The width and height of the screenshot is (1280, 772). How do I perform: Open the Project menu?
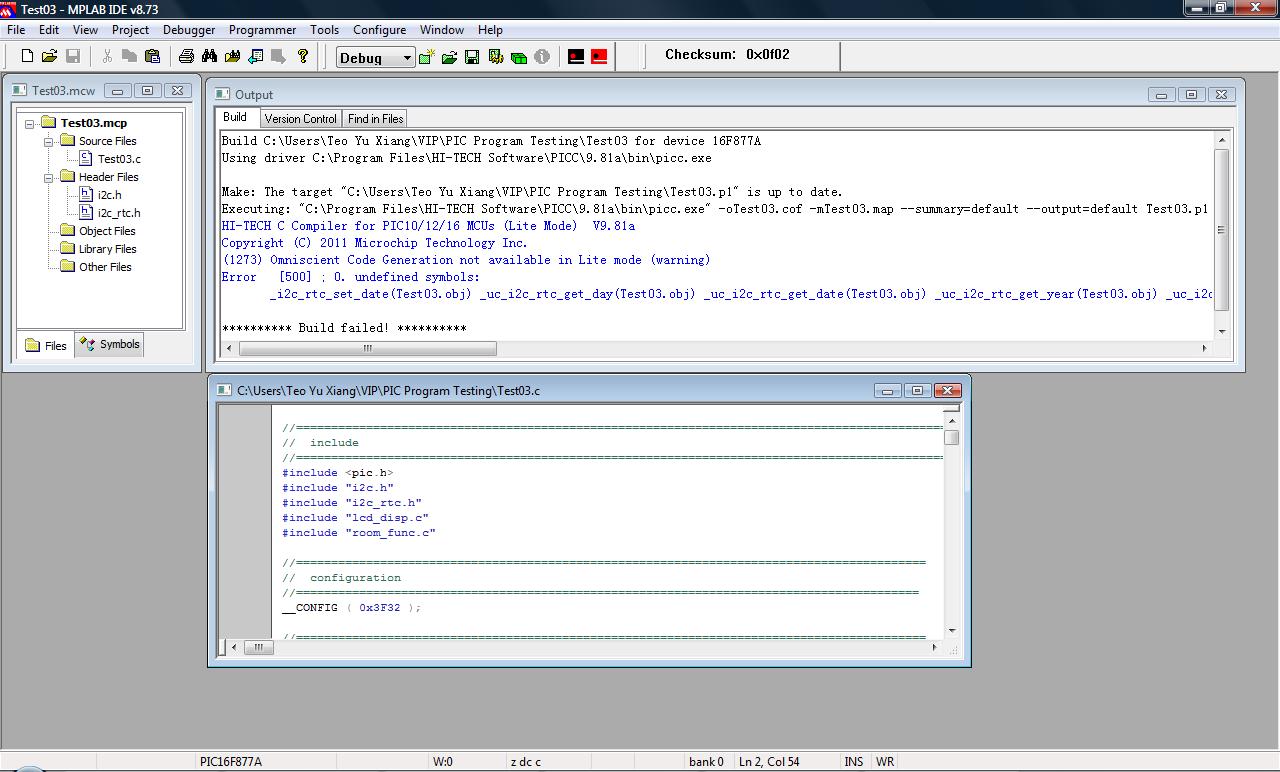[130, 30]
